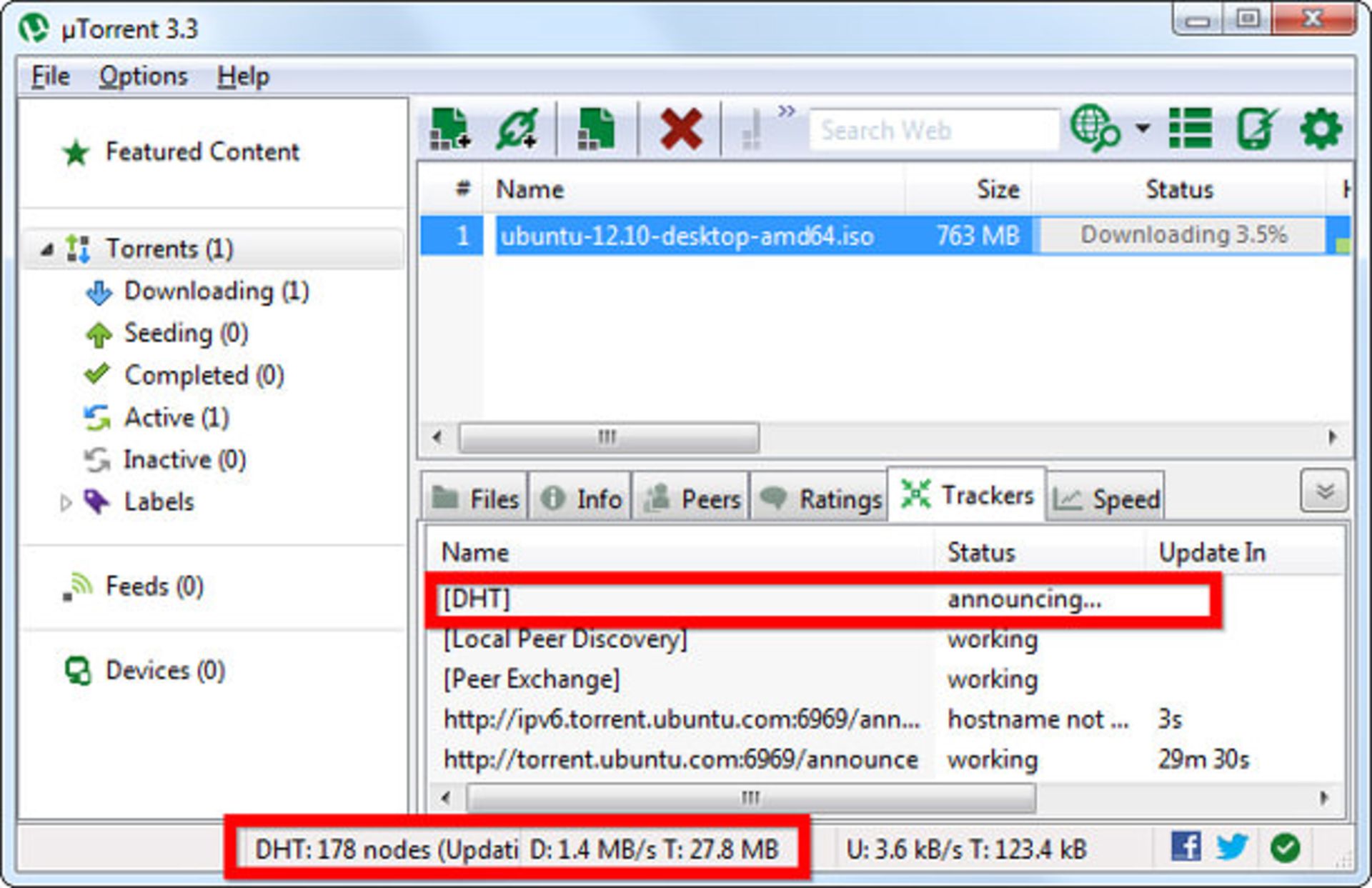Open the Help menu
1372x888 pixels.
click(243, 76)
